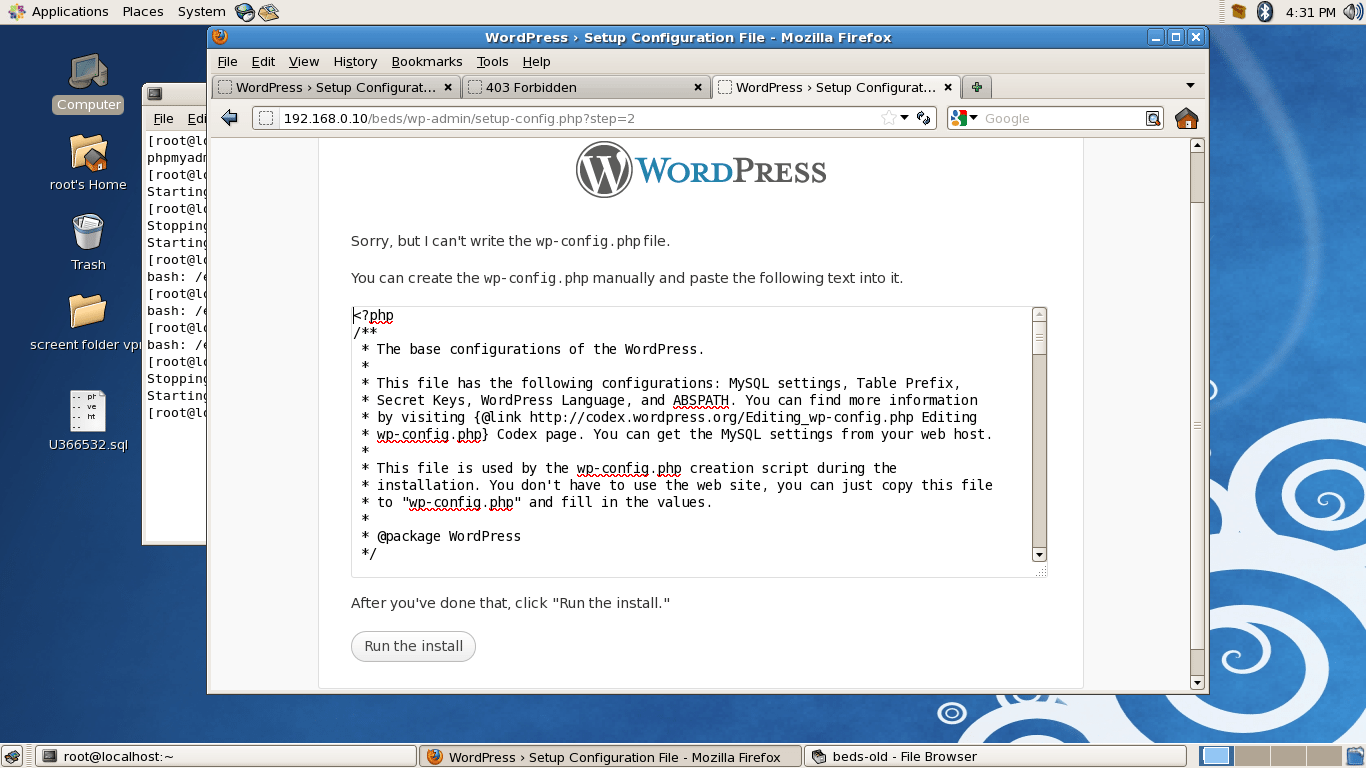The image size is (1366, 768).
Task: Open root's Home folder icon
Action: pyautogui.click(x=88, y=163)
